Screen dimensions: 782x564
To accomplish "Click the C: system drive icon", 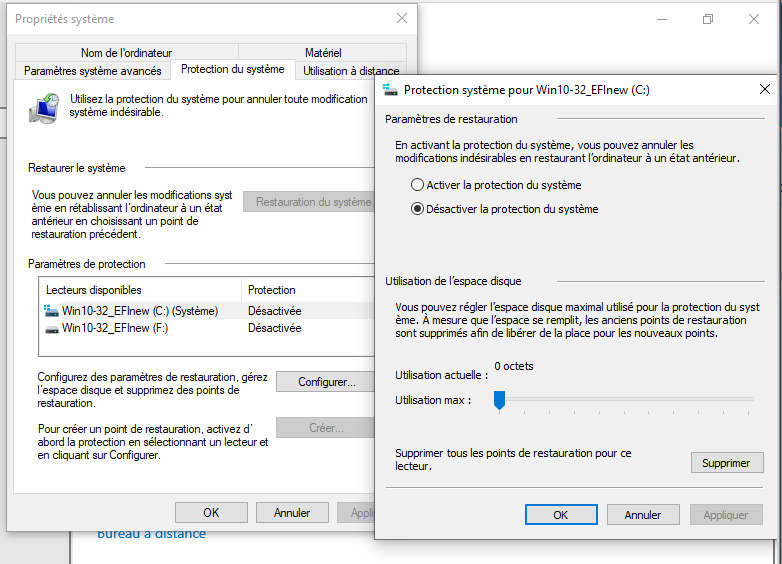I will [51, 311].
